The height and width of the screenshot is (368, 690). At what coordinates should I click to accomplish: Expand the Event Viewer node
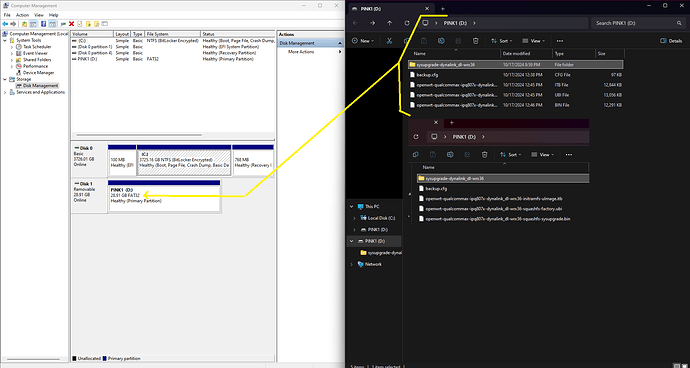click(12, 53)
